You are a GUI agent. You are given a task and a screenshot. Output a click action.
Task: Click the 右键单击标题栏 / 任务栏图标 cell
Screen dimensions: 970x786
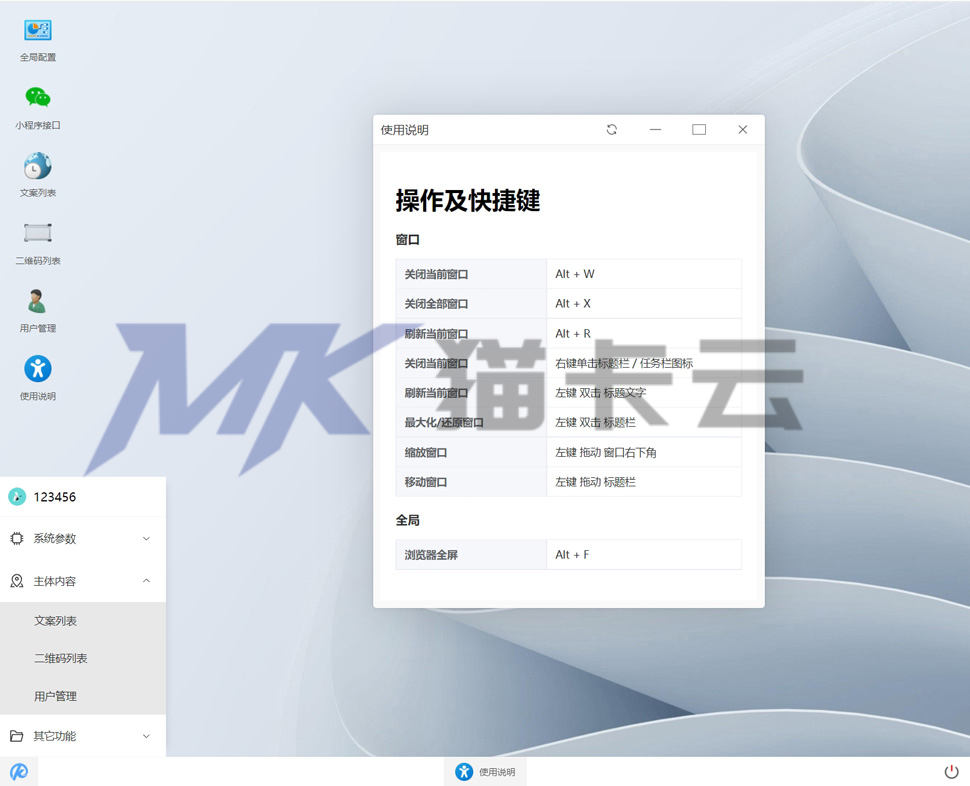(x=644, y=363)
